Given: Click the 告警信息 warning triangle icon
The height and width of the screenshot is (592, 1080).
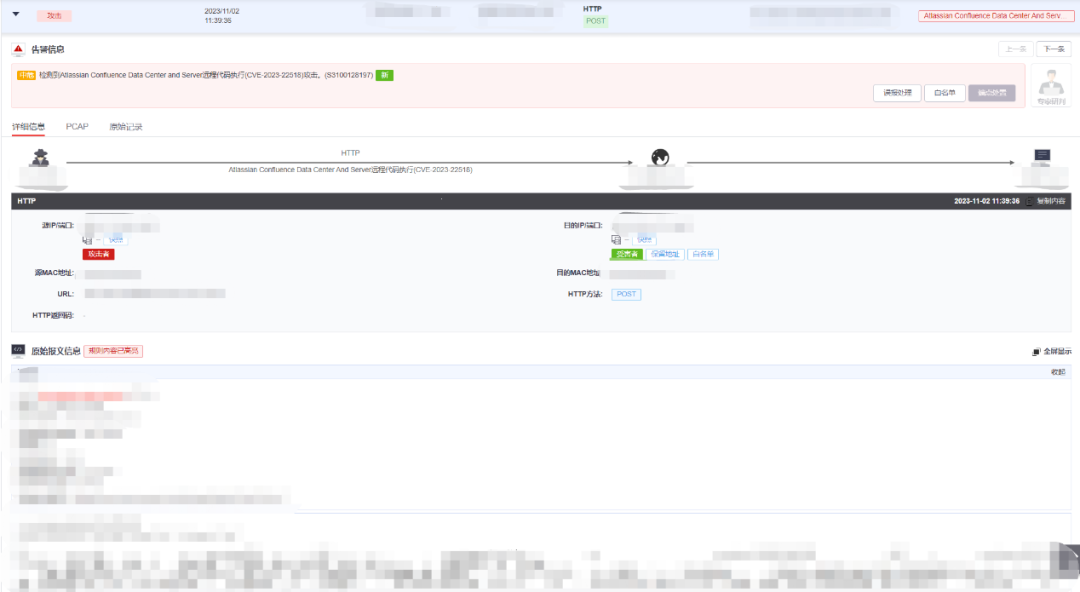Looking at the screenshot, I should [19, 49].
